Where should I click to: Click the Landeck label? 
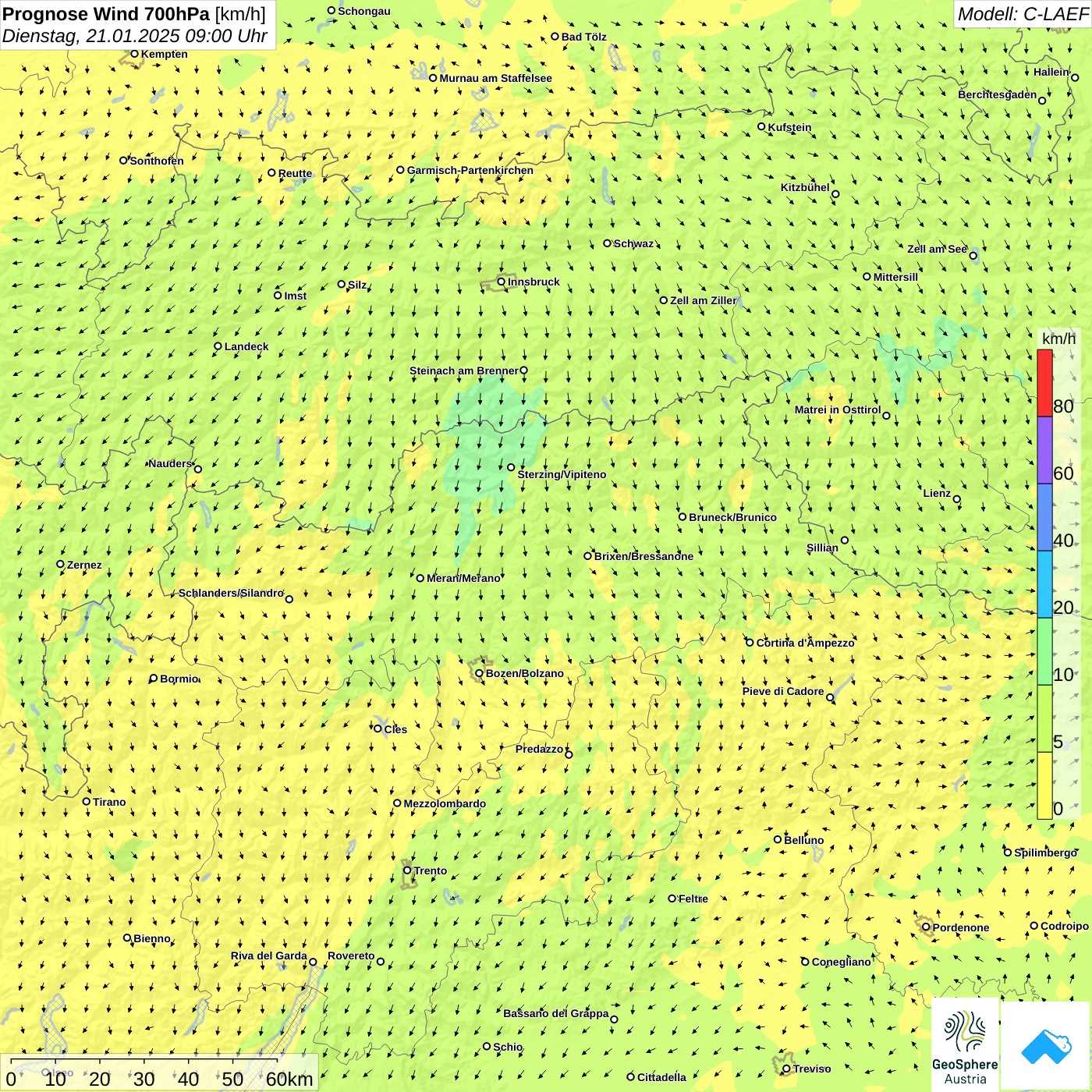click(246, 346)
